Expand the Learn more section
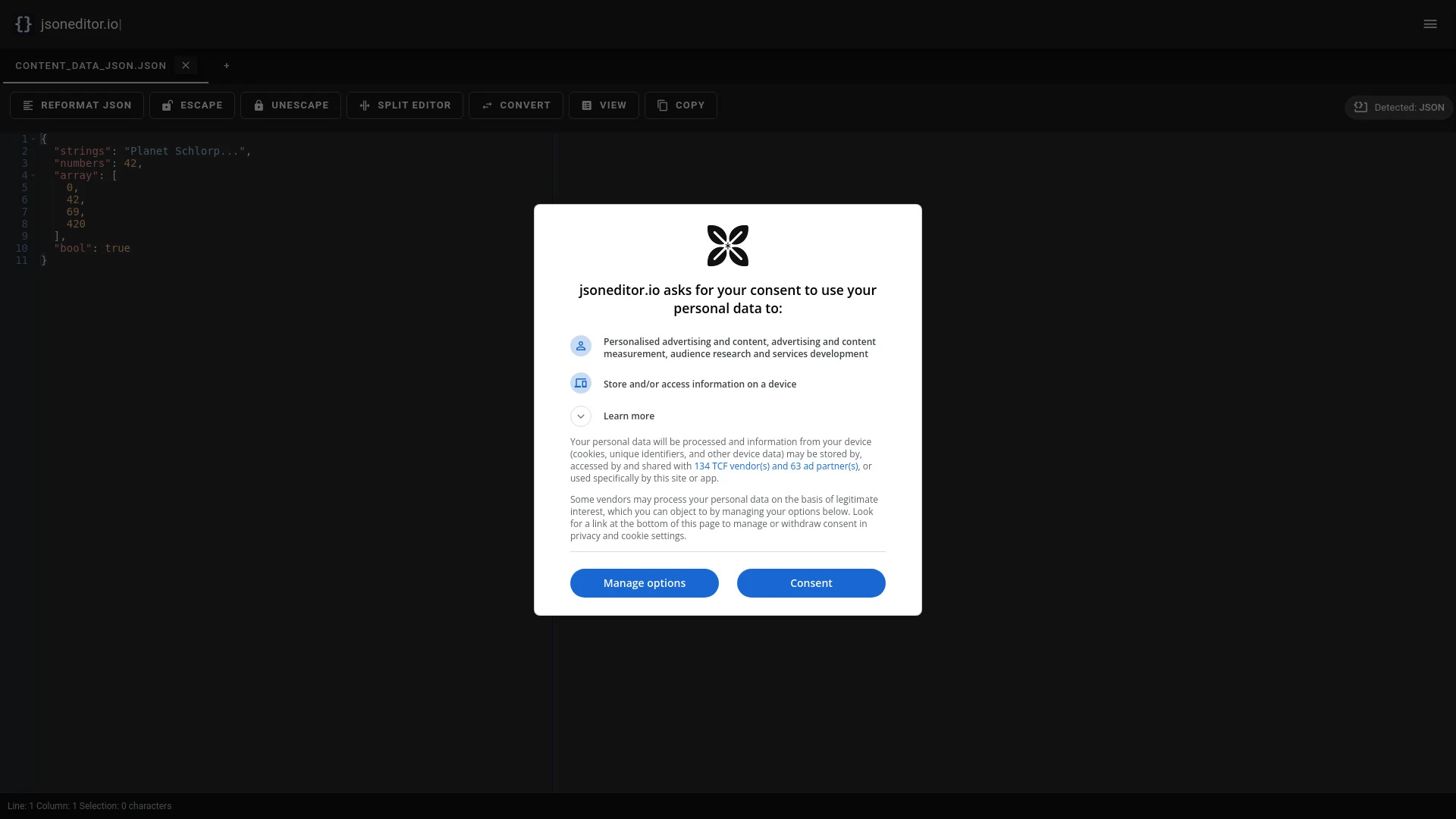This screenshot has height=819, width=1456. 581,416
